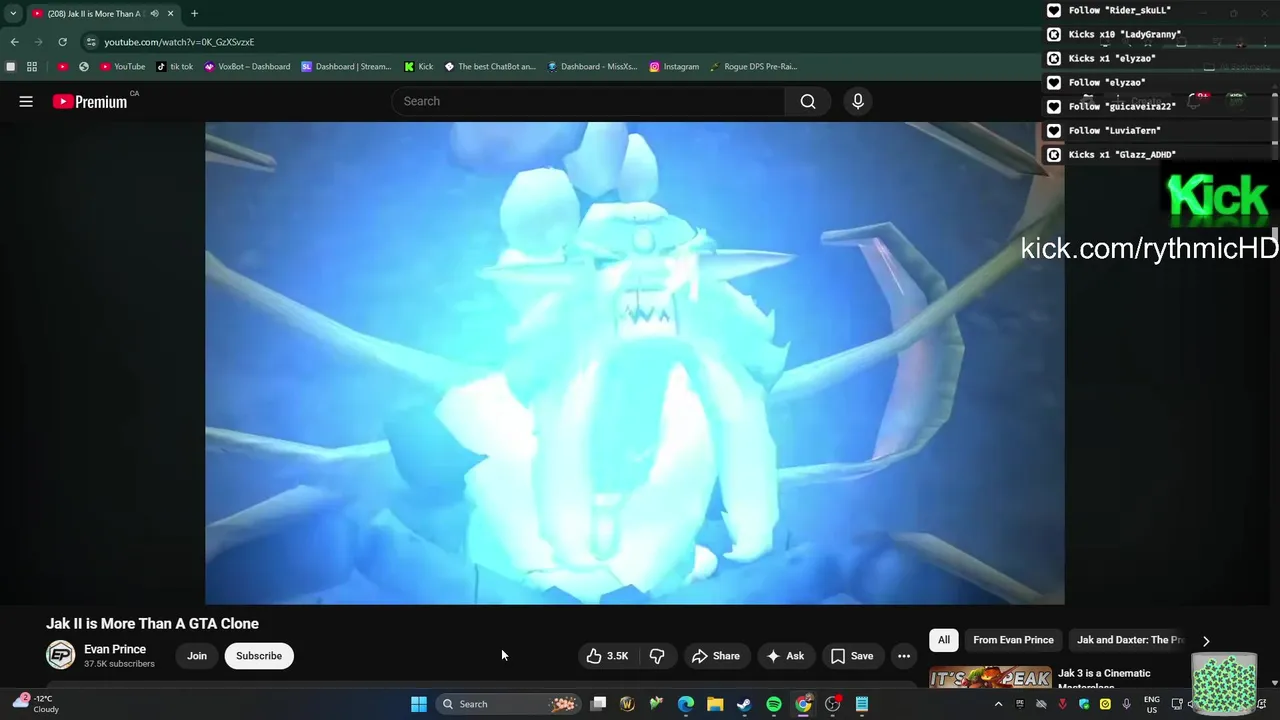The image size is (1280, 720).
Task: Open the Jak 3 recommended video thumbnail
Action: pos(990,678)
